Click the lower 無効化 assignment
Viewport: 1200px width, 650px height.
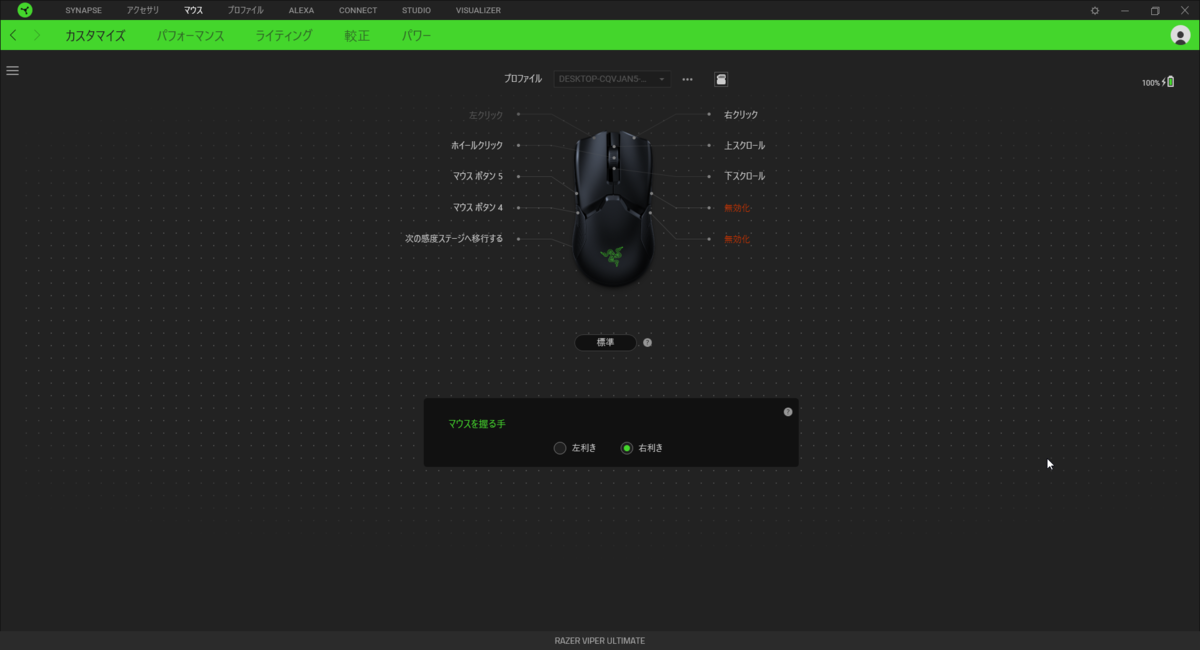[x=737, y=239]
